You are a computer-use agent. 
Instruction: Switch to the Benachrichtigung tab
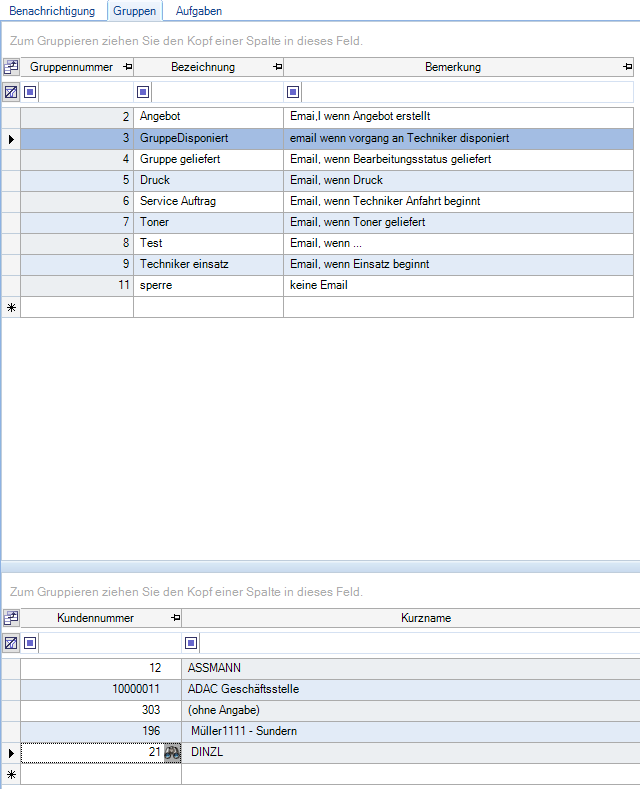point(52,11)
